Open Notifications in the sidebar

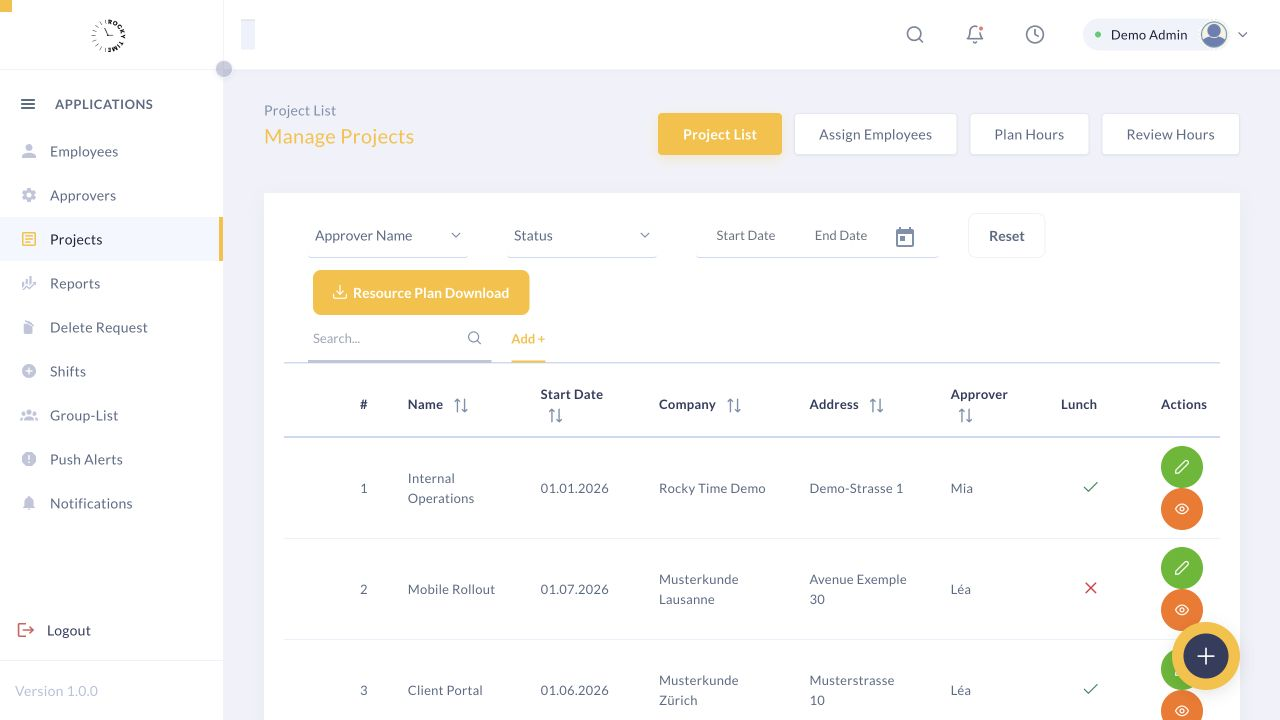point(111,503)
